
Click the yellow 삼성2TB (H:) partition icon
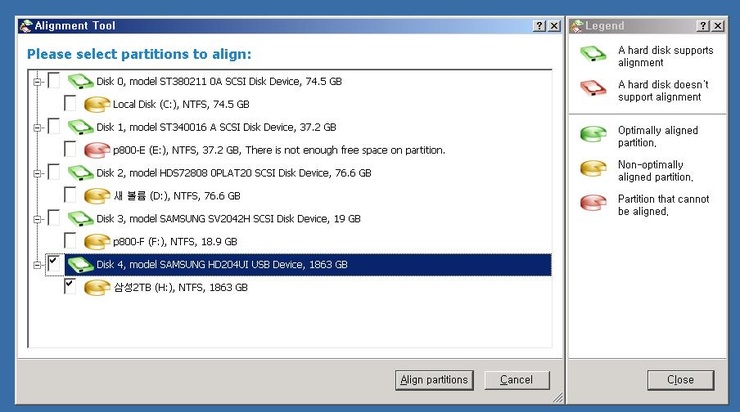(x=97, y=287)
